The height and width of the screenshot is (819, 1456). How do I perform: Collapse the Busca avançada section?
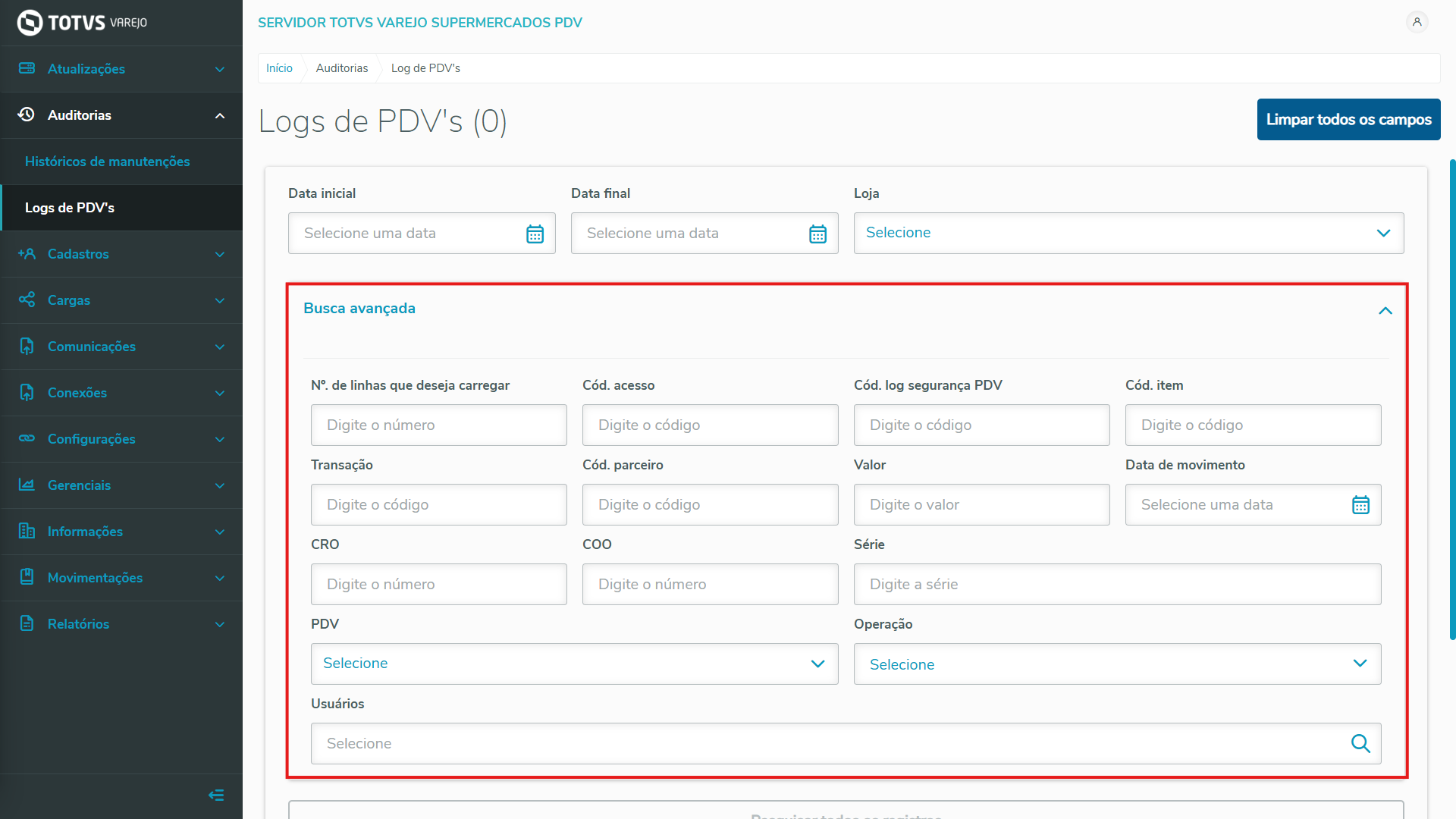coord(1385,310)
